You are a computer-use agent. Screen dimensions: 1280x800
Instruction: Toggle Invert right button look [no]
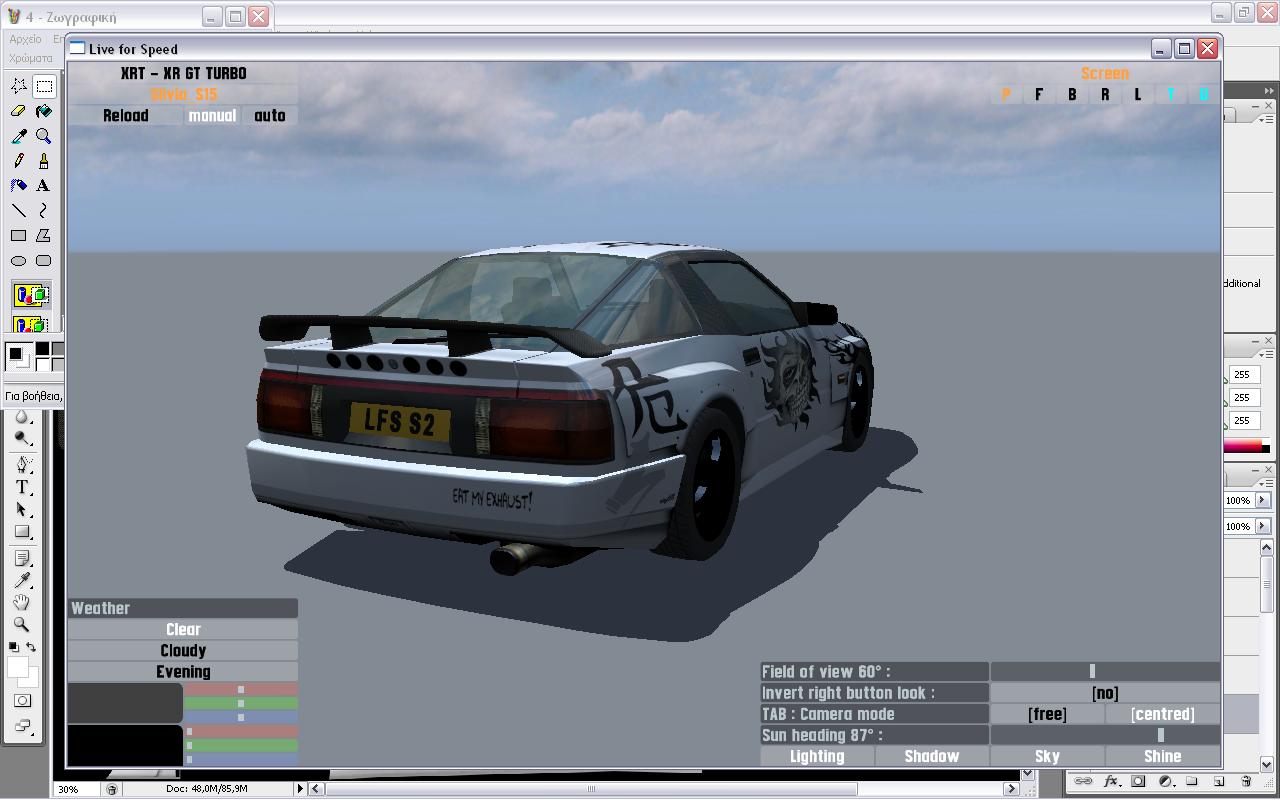[1105, 693]
